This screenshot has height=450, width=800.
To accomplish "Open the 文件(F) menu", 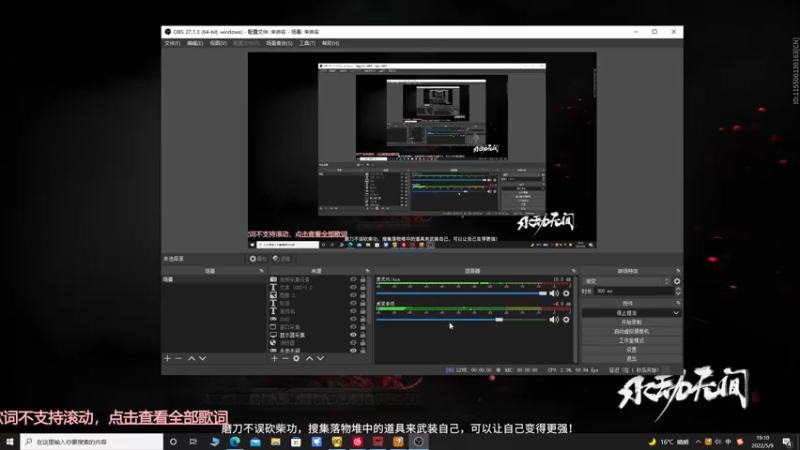I will coord(172,43).
